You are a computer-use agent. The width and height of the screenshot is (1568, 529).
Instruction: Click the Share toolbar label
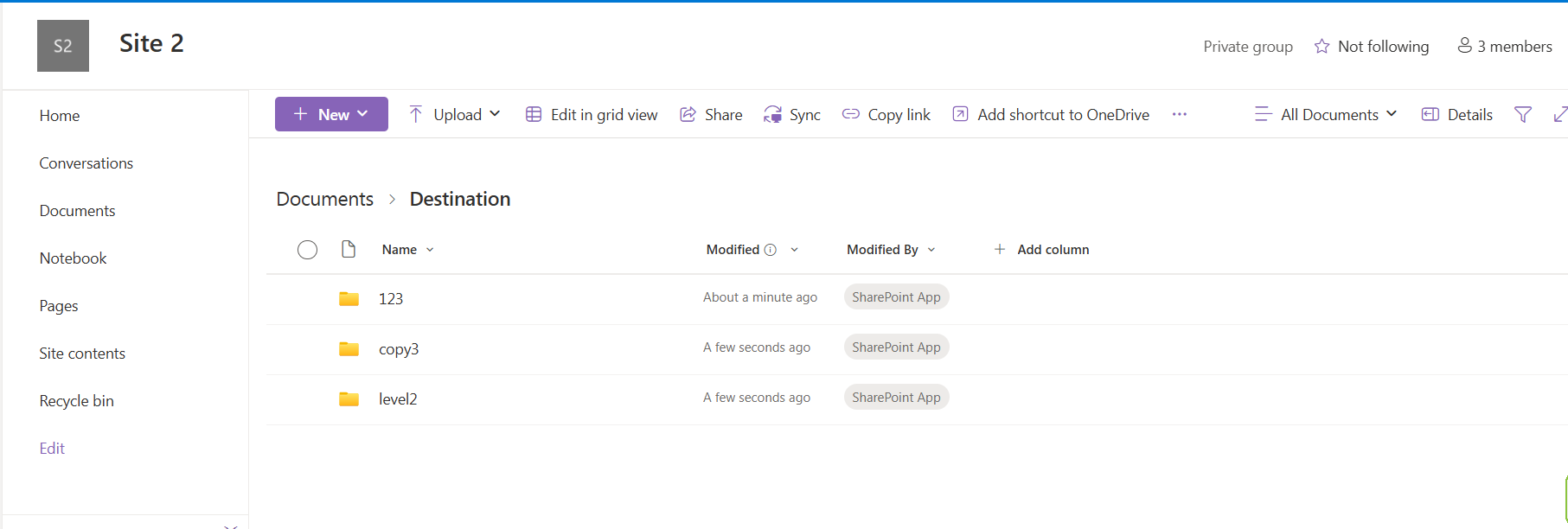point(724,114)
